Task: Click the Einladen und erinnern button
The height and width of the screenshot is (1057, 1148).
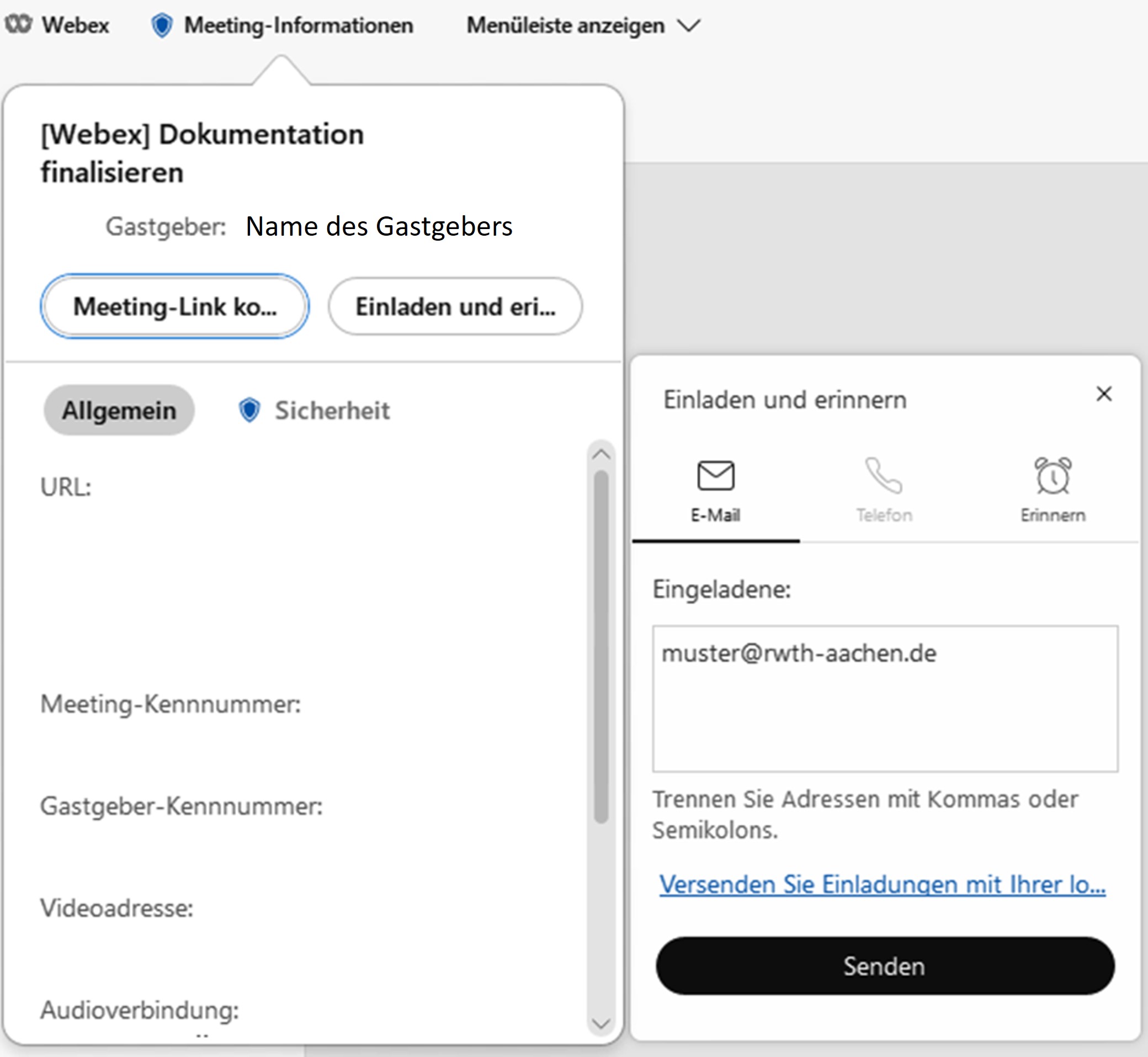Action: (455, 306)
